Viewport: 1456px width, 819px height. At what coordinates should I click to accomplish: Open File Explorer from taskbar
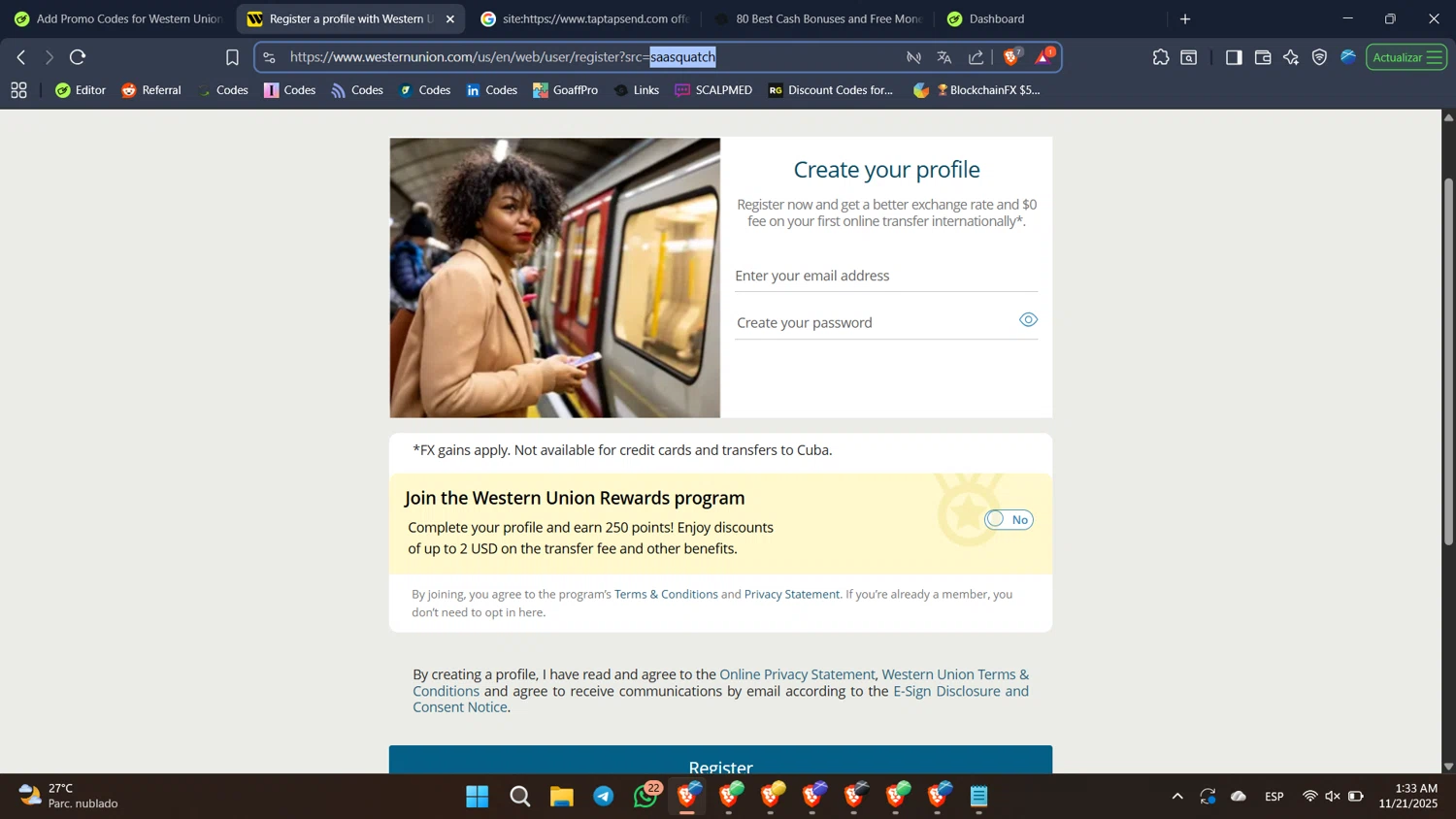click(x=562, y=797)
